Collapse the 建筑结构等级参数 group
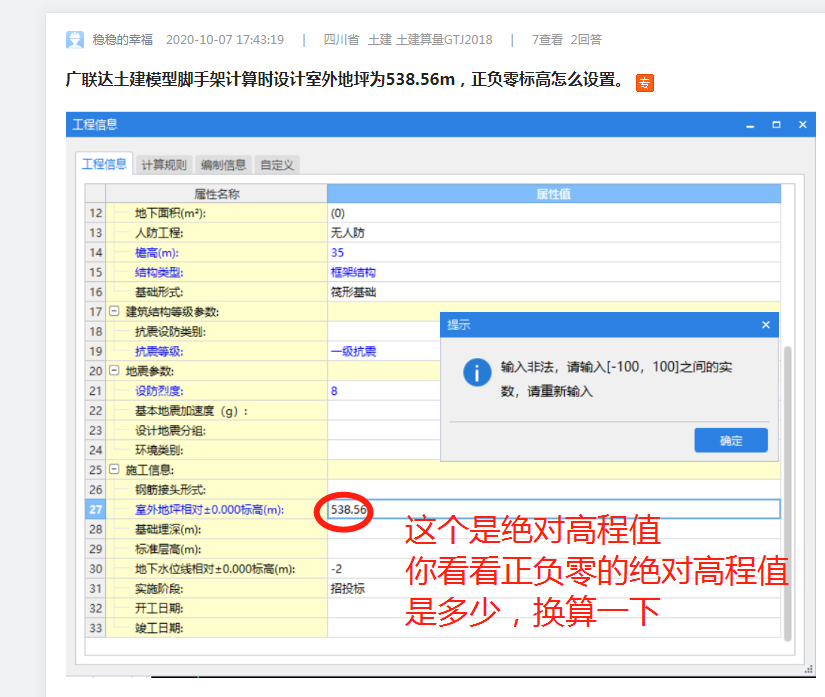This screenshot has width=825, height=697. (x=114, y=311)
